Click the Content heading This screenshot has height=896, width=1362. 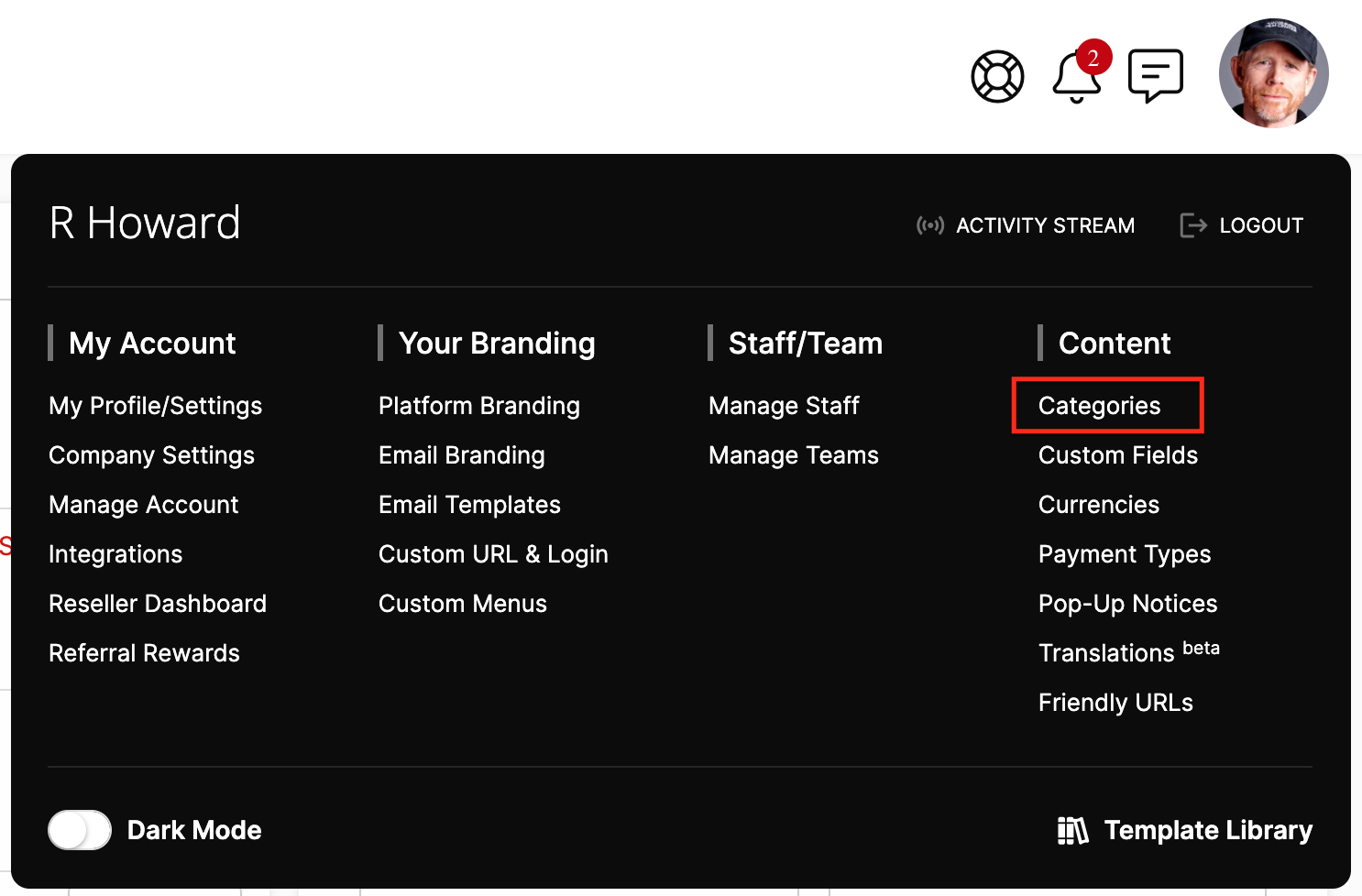click(1115, 343)
